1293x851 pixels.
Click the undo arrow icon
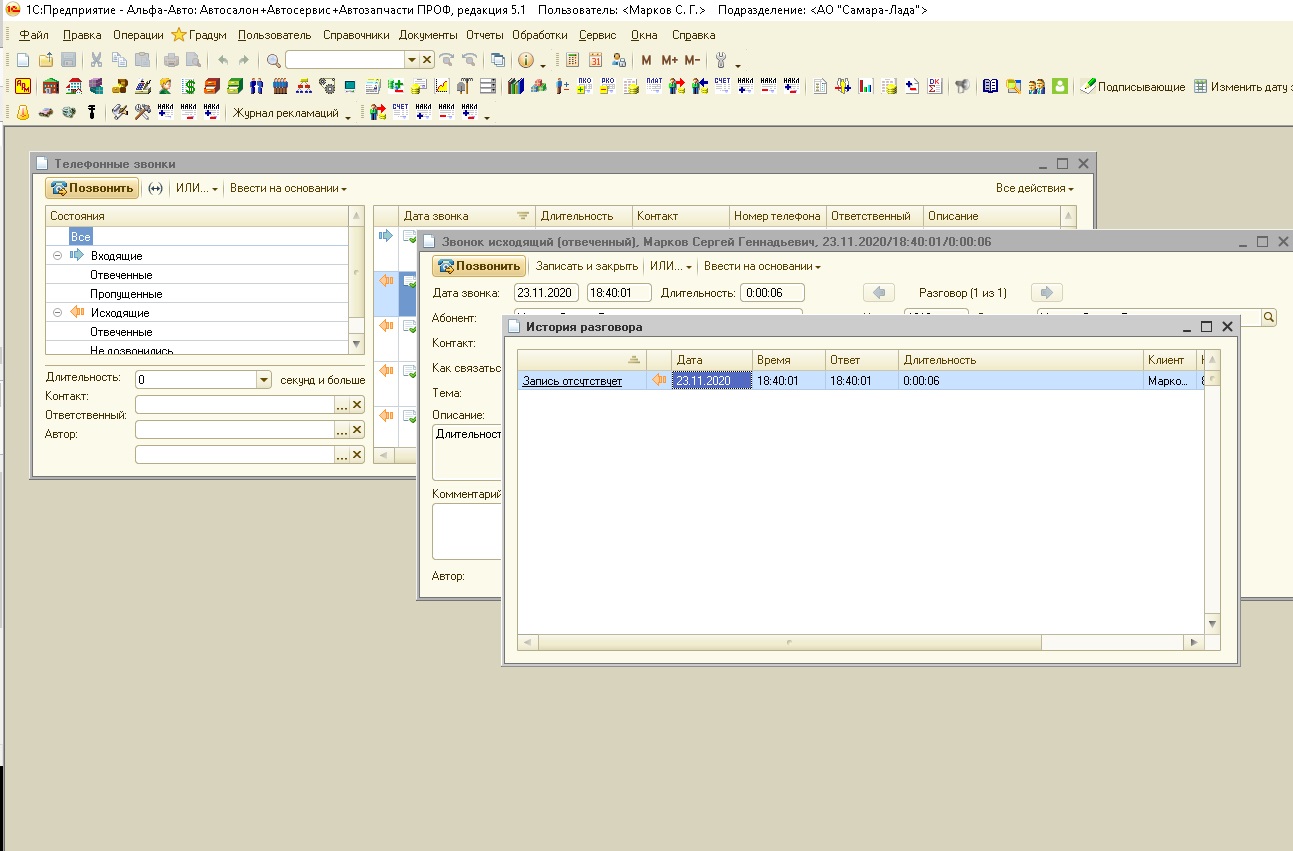tap(222, 60)
